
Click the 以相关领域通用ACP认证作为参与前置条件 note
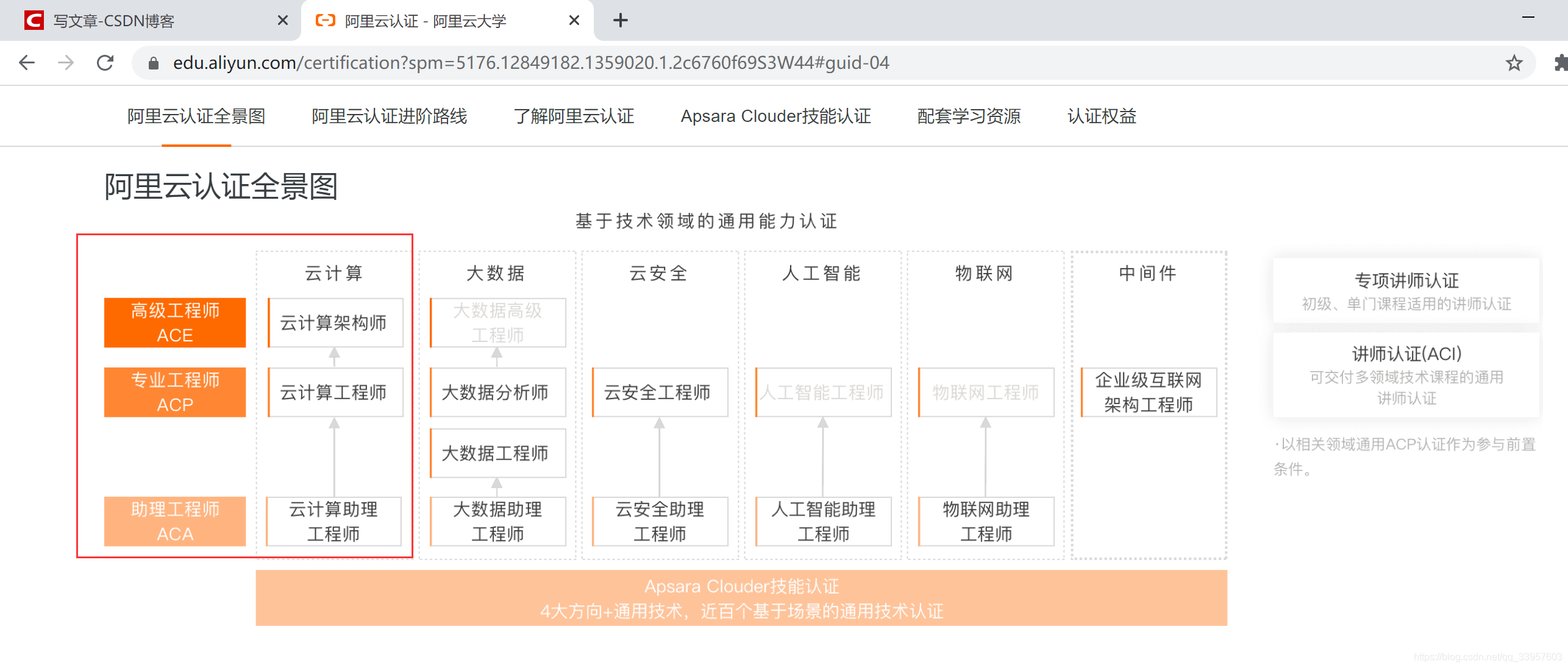pos(1405,457)
